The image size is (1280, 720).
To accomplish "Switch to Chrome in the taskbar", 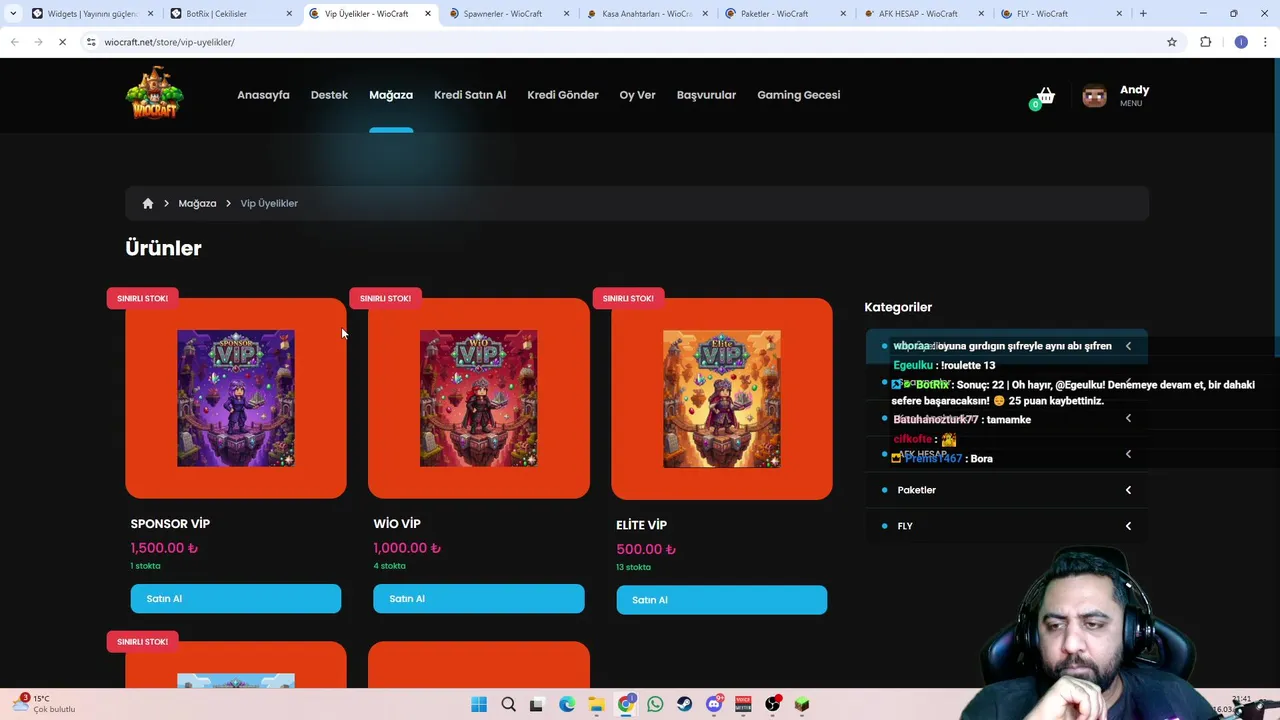I will [x=626, y=705].
